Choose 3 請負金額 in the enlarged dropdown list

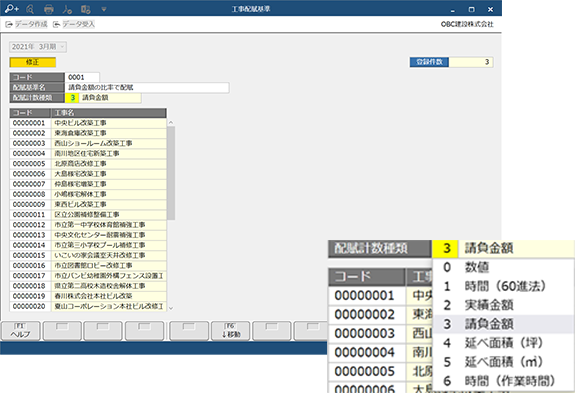(503, 324)
